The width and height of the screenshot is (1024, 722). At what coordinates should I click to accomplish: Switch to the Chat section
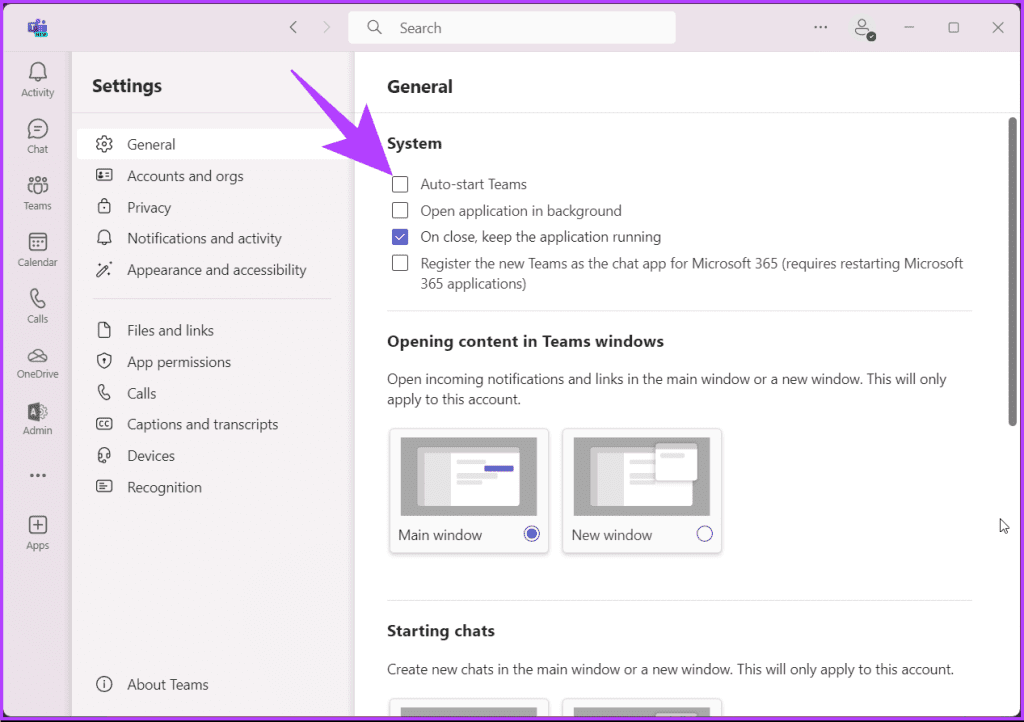coord(37,135)
